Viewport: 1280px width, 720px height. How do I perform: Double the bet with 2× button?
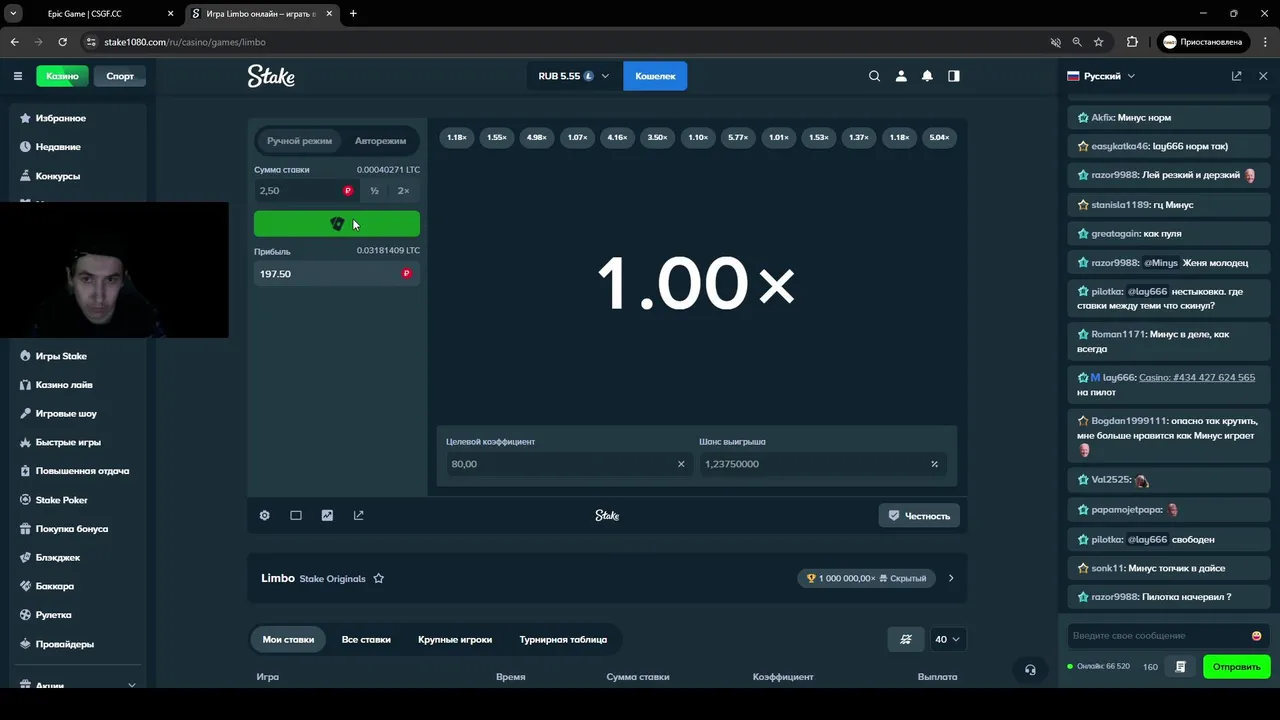coord(404,191)
